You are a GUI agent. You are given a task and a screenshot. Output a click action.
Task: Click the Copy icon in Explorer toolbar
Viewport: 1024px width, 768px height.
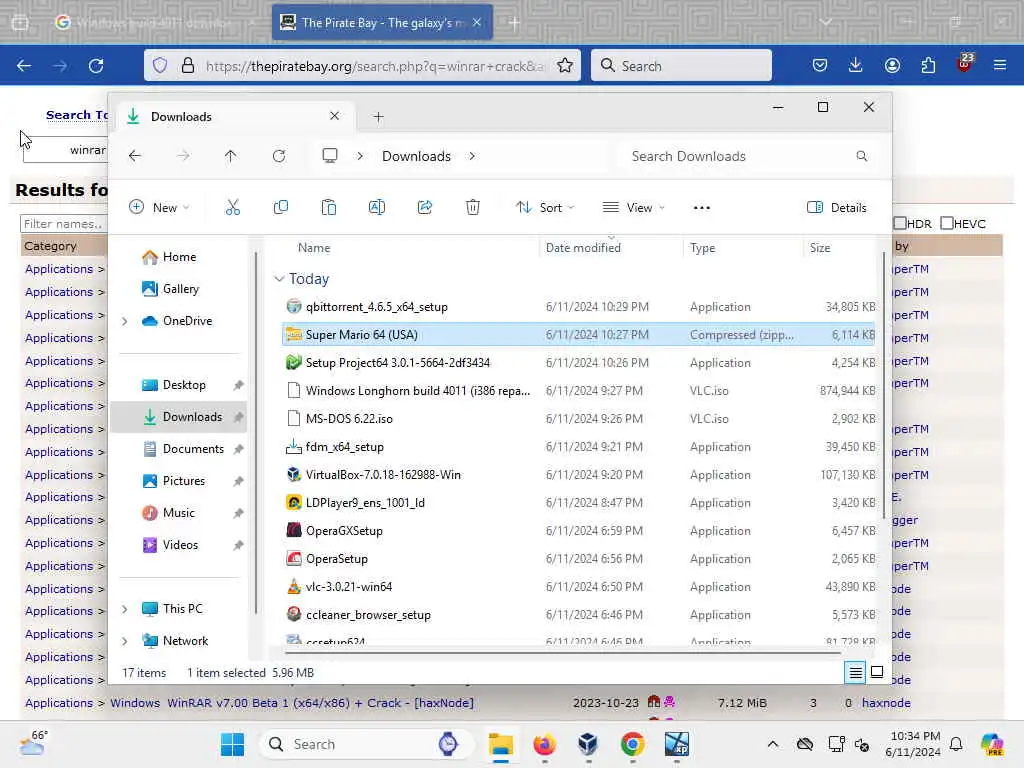(x=281, y=208)
